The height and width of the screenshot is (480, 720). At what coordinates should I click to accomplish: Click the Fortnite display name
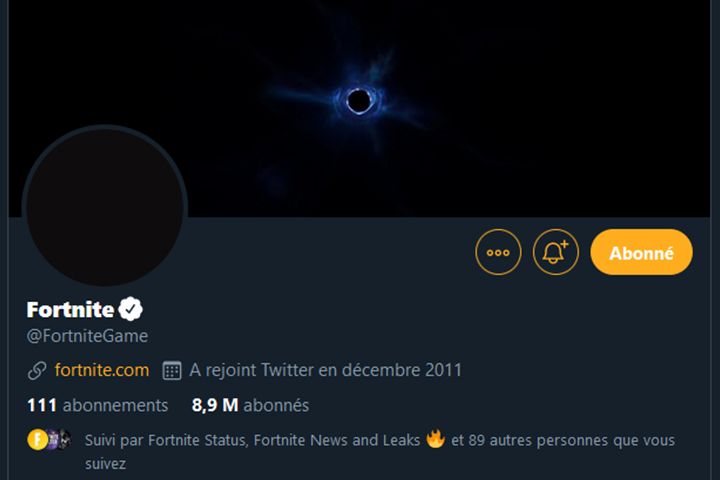point(70,309)
